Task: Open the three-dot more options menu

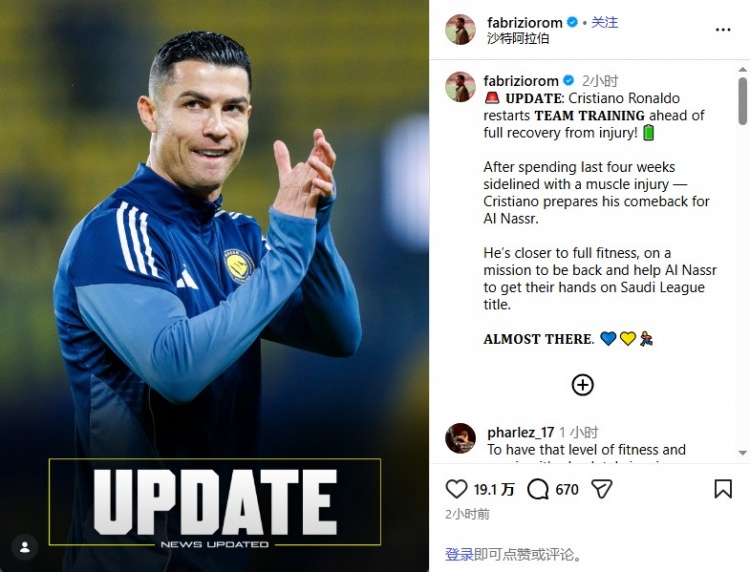Action: click(723, 30)
